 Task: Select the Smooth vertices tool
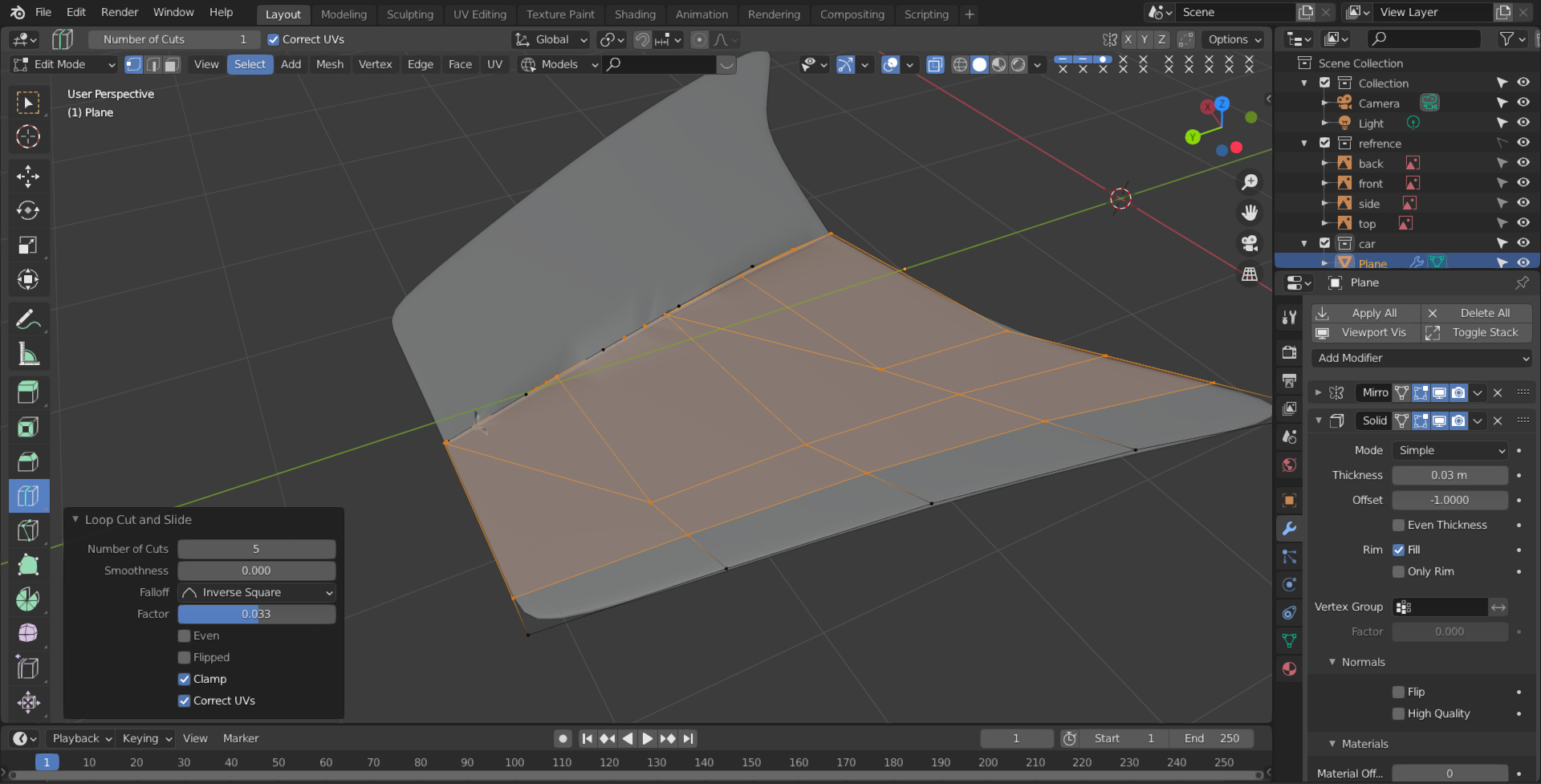28,633
